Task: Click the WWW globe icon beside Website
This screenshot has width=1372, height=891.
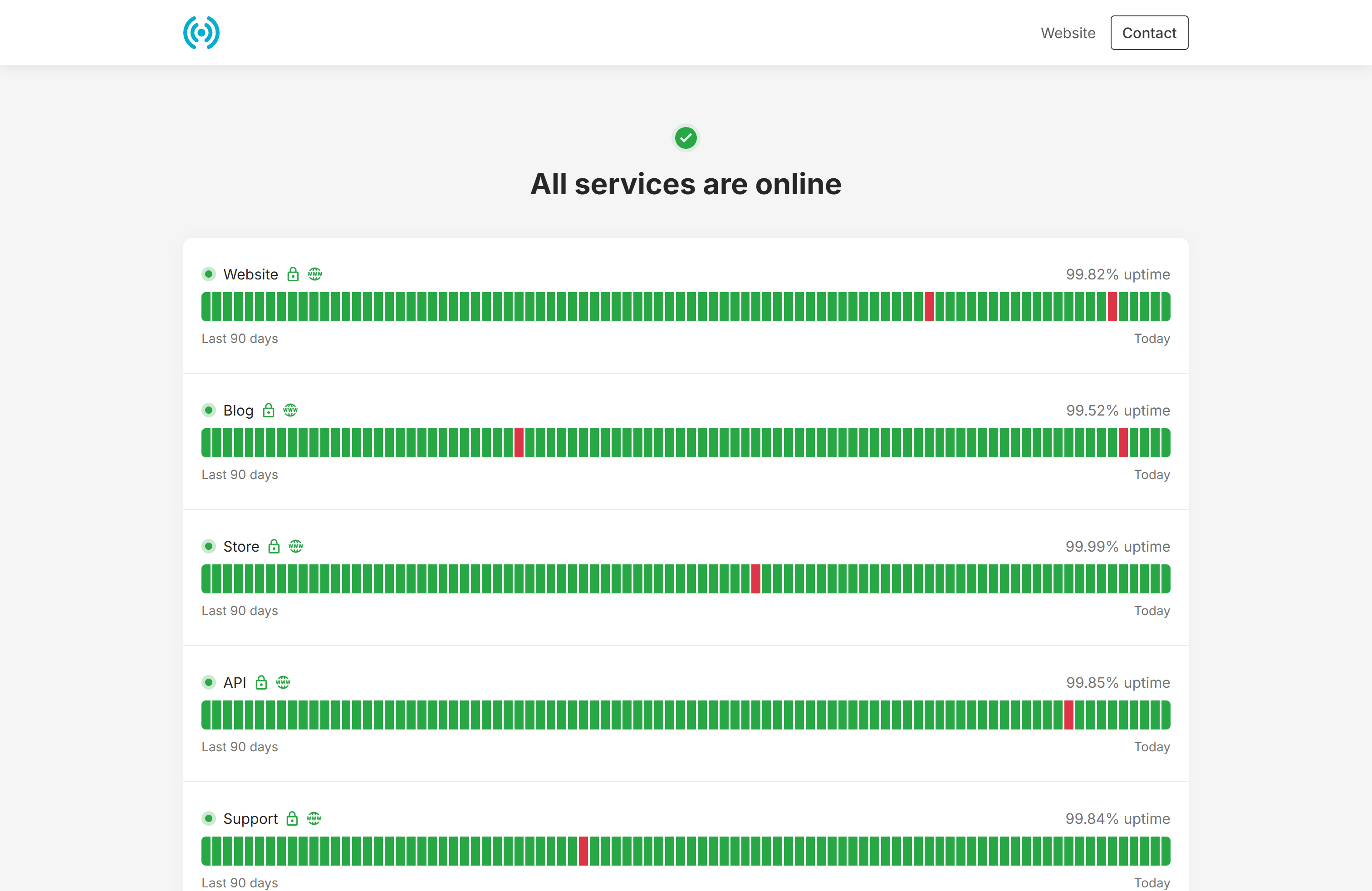Action: click(315, 274)
